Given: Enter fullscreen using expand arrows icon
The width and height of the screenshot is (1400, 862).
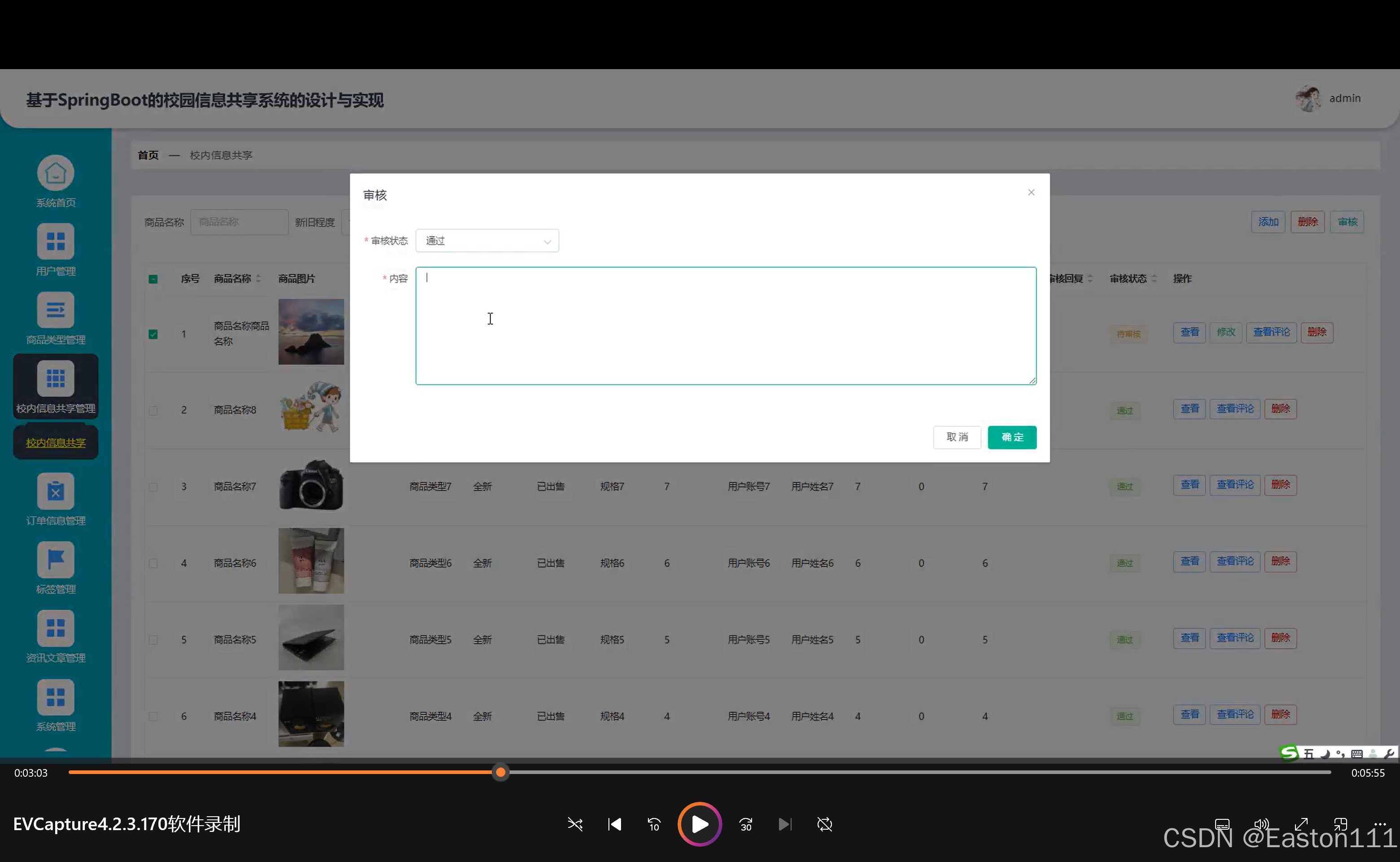Looking at the screenshot, I should pos(1301,824).
